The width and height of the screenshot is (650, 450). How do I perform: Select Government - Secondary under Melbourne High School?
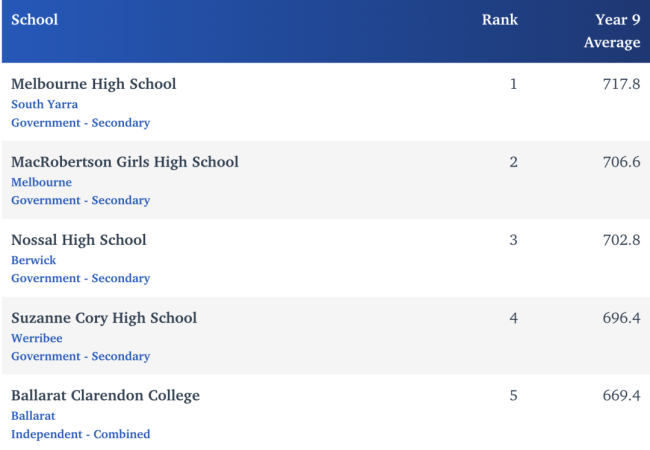click(80, 122)
